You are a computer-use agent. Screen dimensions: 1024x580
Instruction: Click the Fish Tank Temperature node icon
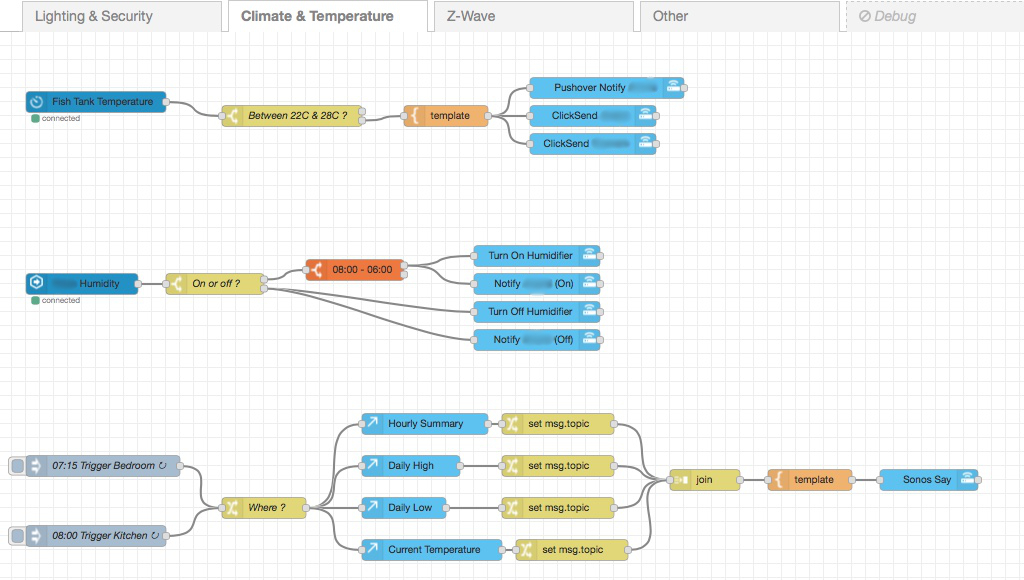(37, 102)
